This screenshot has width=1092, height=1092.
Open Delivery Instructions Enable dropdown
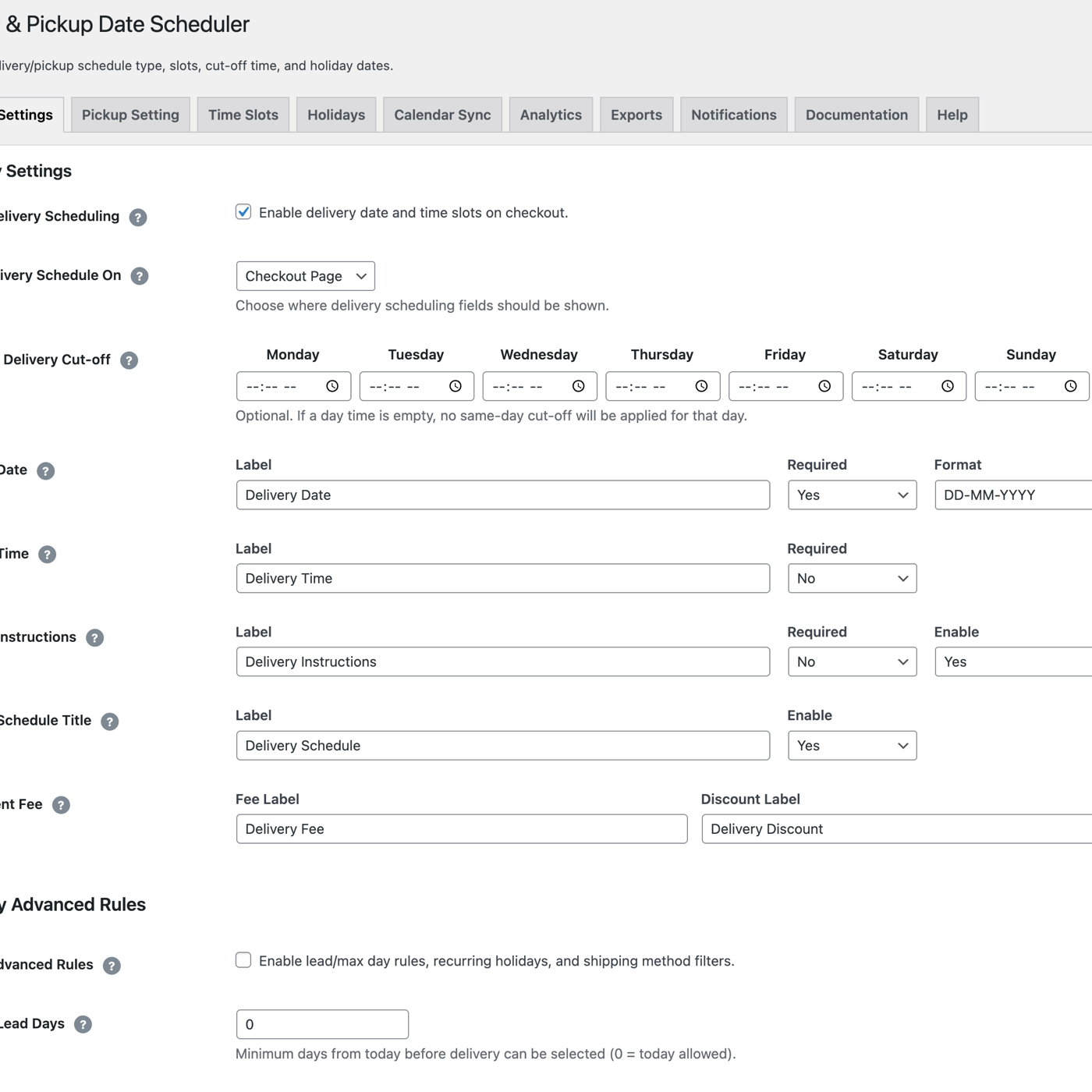pos(1014,662)
